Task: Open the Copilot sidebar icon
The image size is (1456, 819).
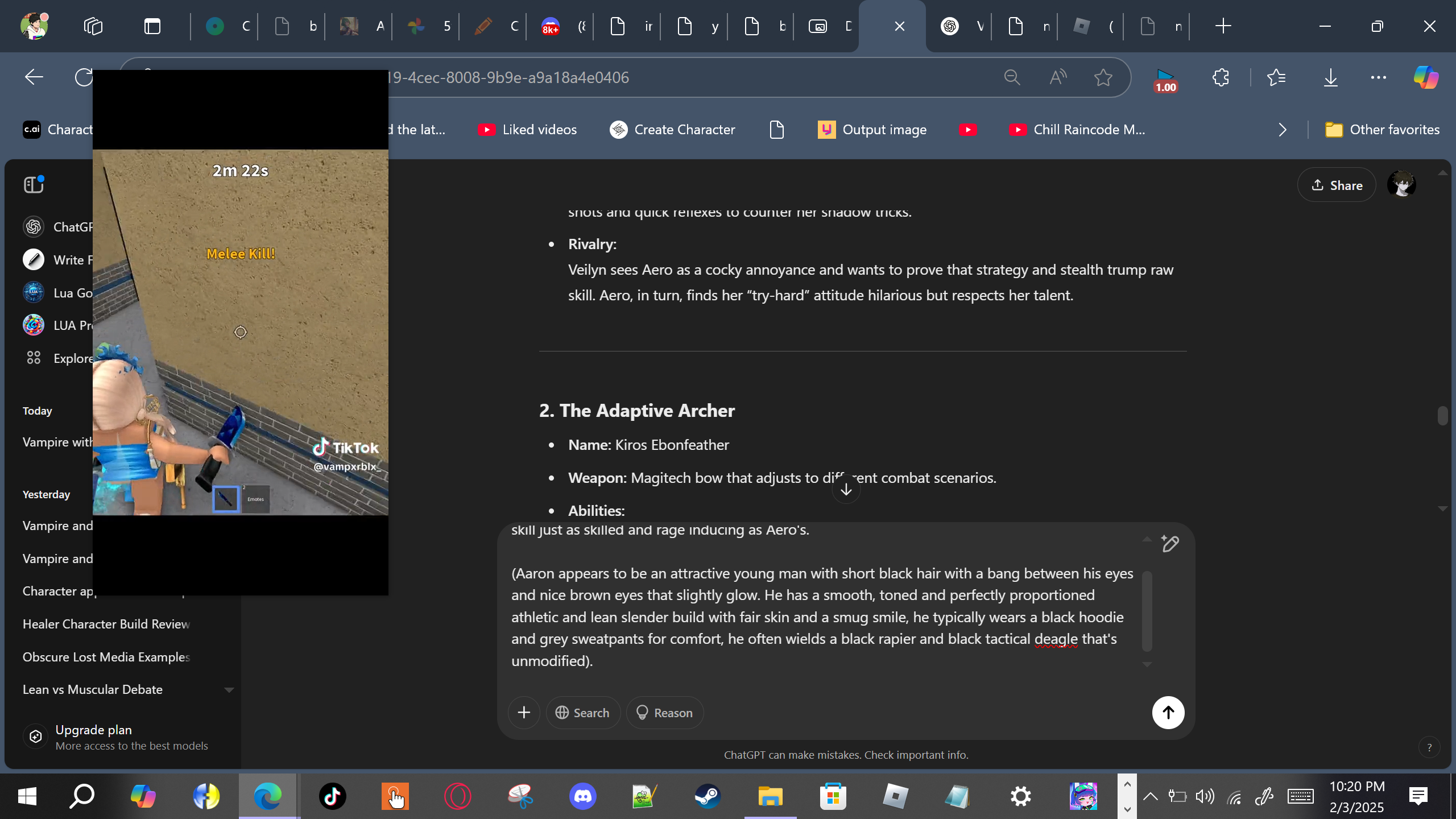Action: [x=1426, y=77]
